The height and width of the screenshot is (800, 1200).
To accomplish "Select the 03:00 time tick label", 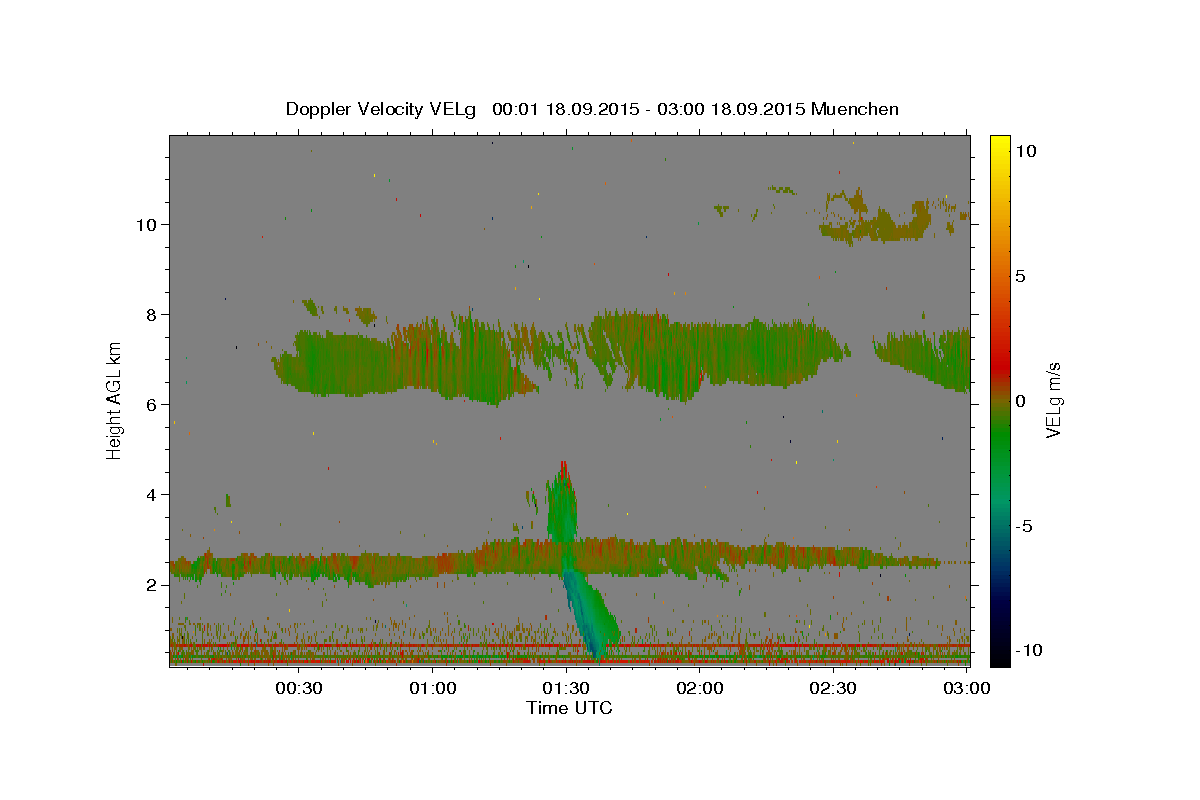I will (x=965, y=688).
